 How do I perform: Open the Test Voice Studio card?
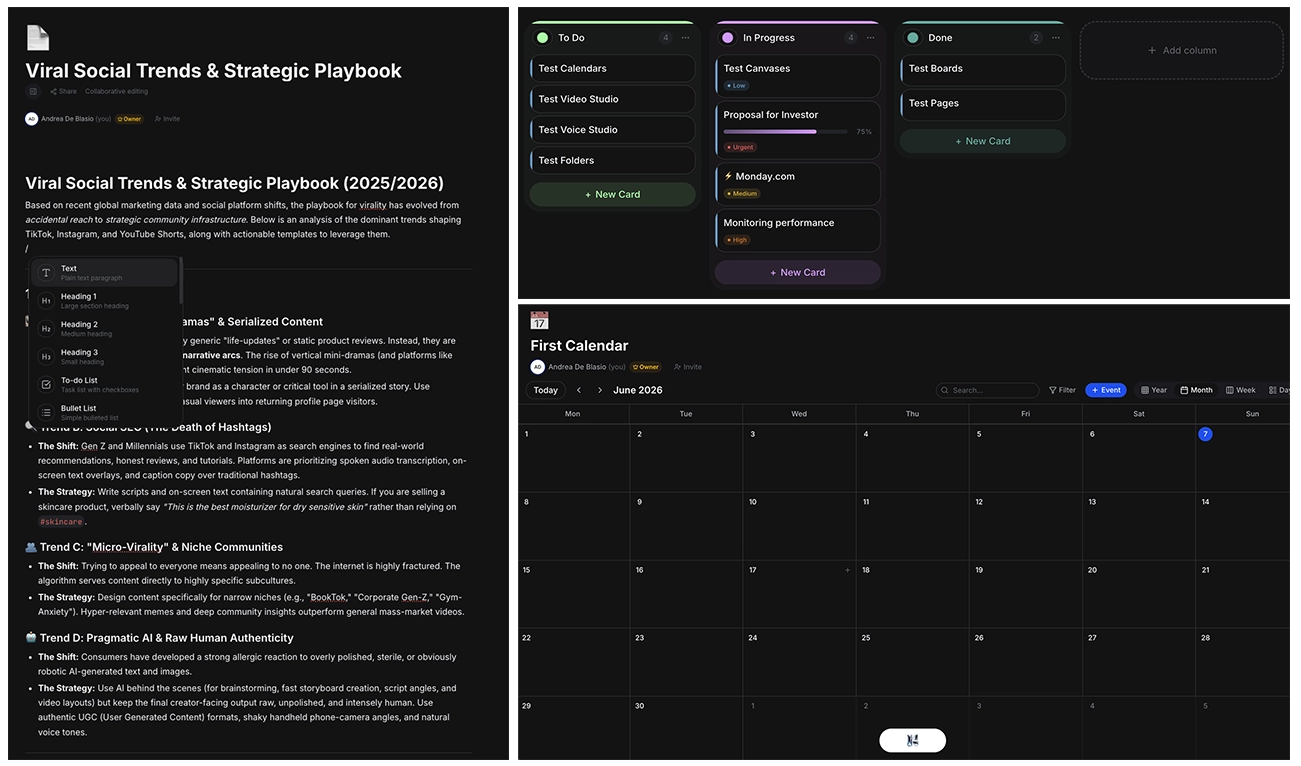point(612,130)
